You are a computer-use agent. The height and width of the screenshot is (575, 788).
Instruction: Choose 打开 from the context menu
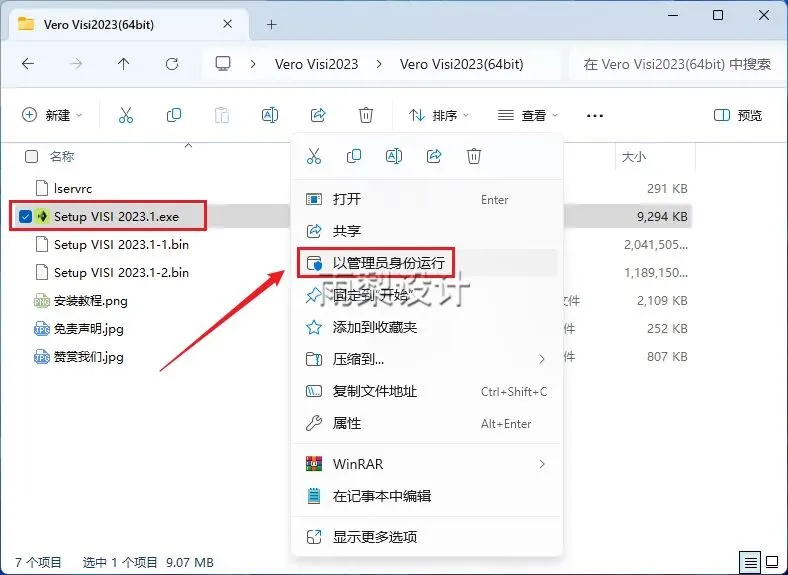(427, 199)
